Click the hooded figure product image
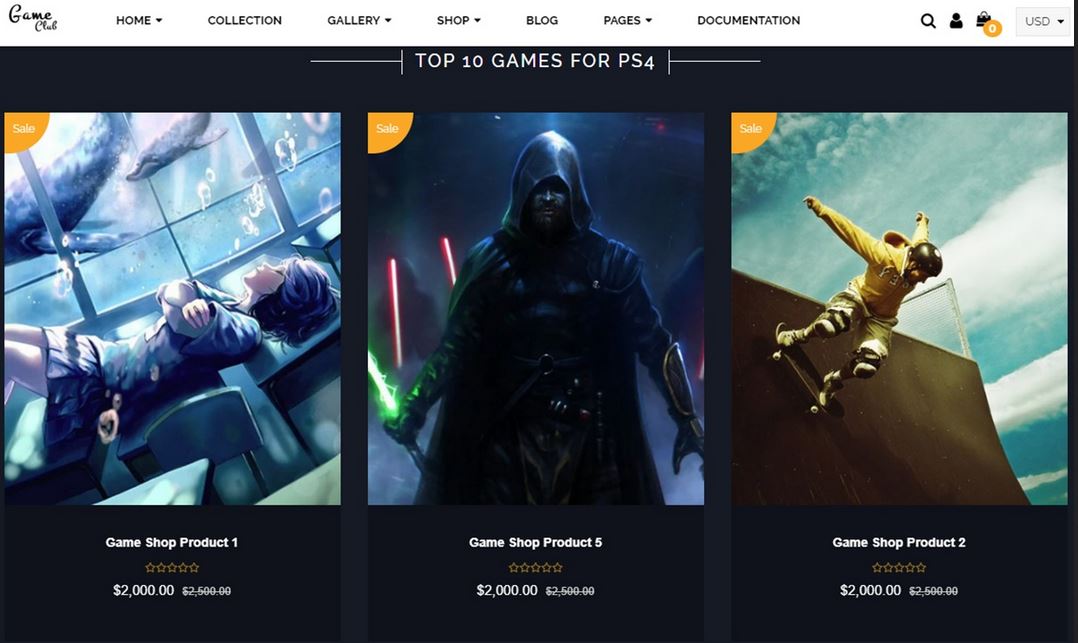 (x=536, y=309)
